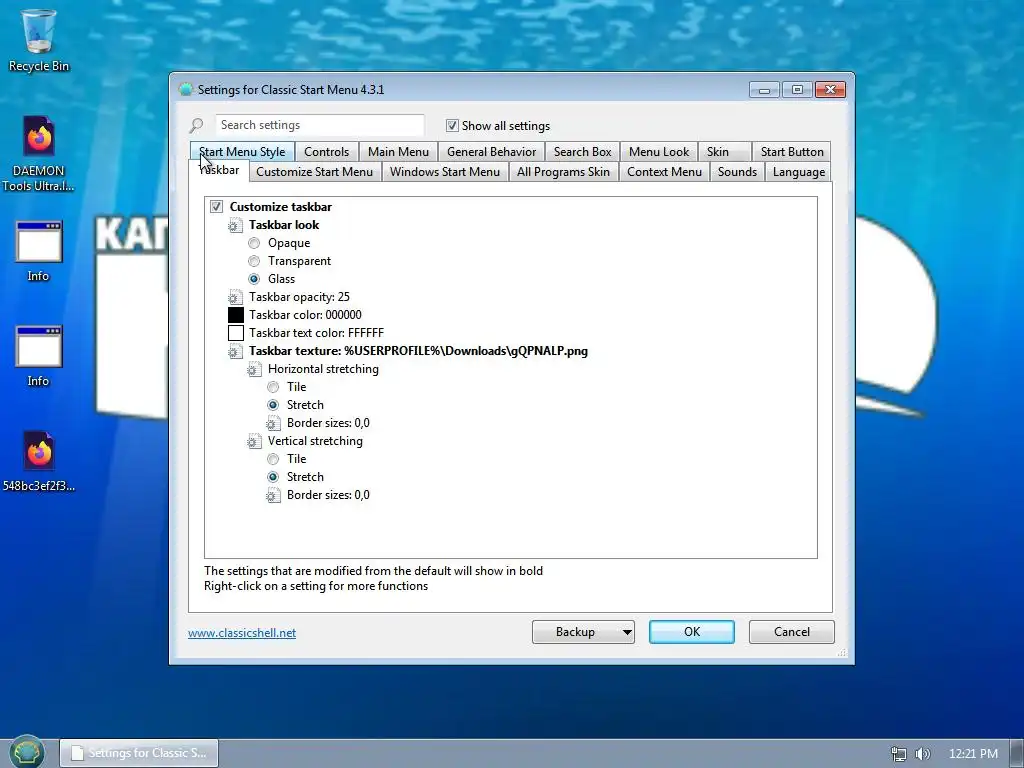Open the Windows Start Menu tab
Screen dimensions: 1024x768
pyautogui.click(x=445, y=172)
